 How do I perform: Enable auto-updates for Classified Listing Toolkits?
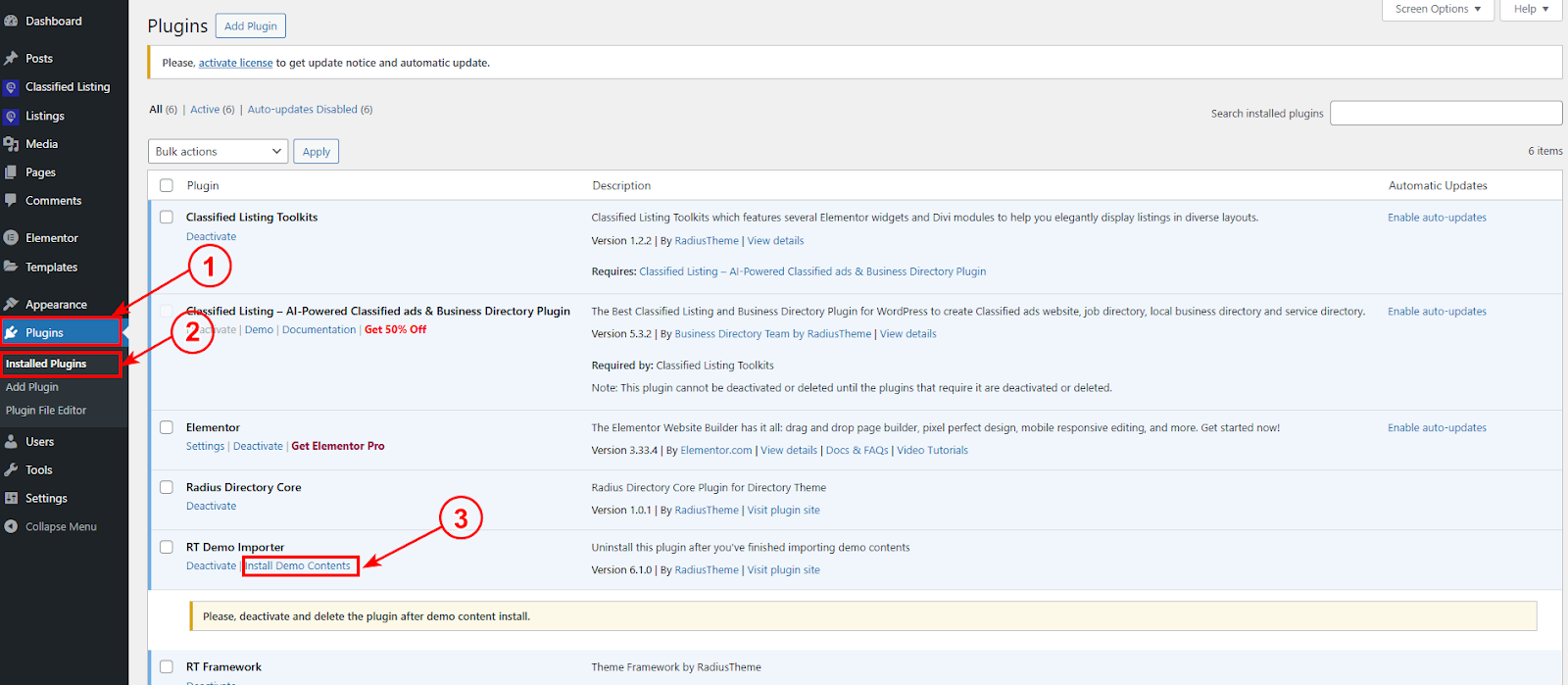click(1437, 218)
